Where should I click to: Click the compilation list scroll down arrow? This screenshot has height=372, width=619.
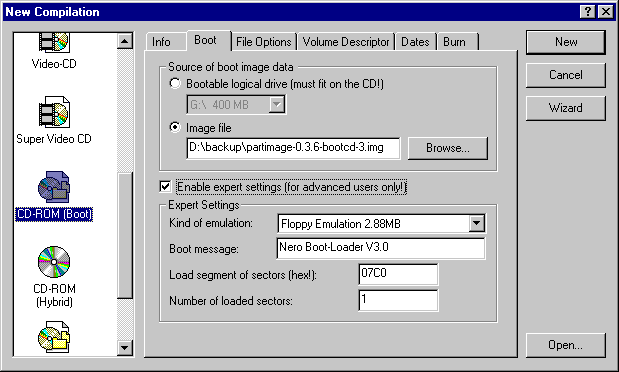pyautogui.click(x=125, y=348)
